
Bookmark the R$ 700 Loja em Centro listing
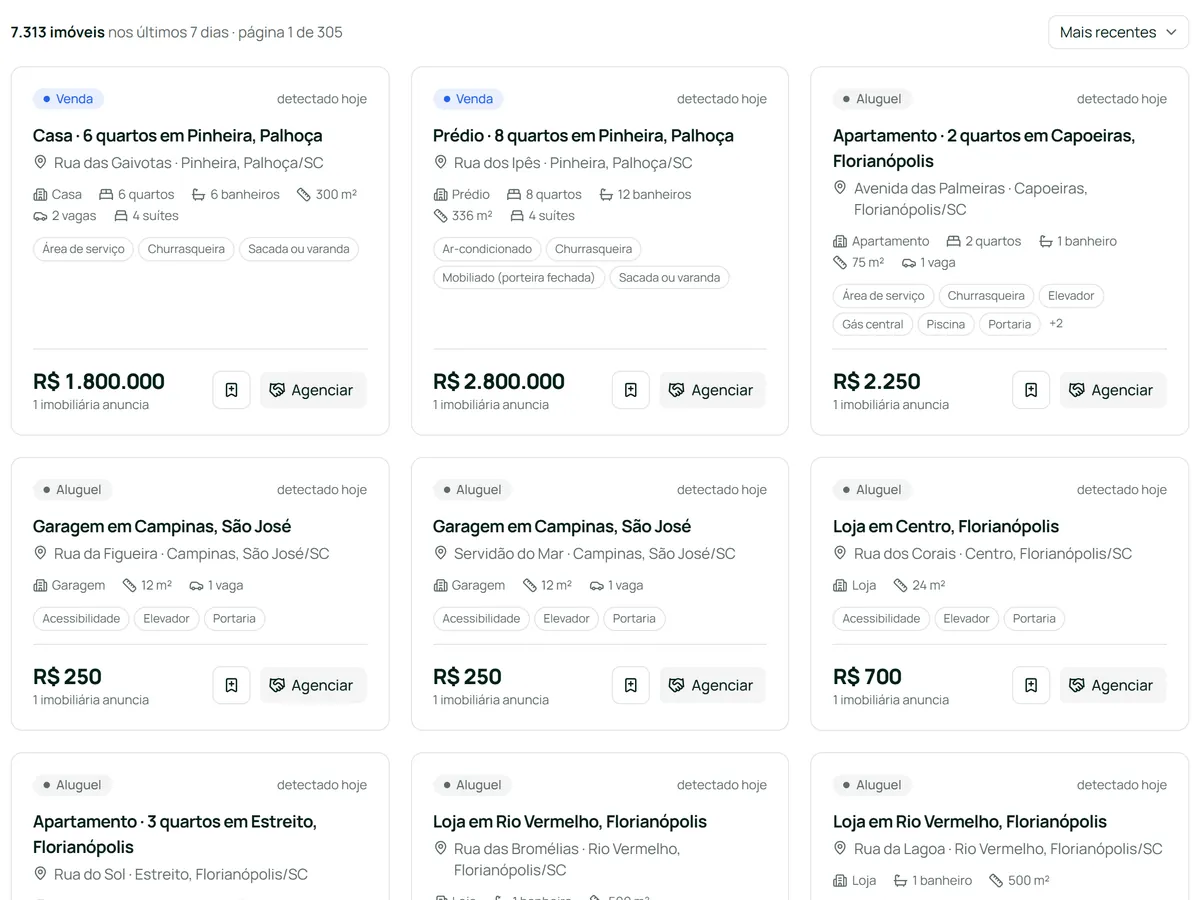pos(1031,685)
